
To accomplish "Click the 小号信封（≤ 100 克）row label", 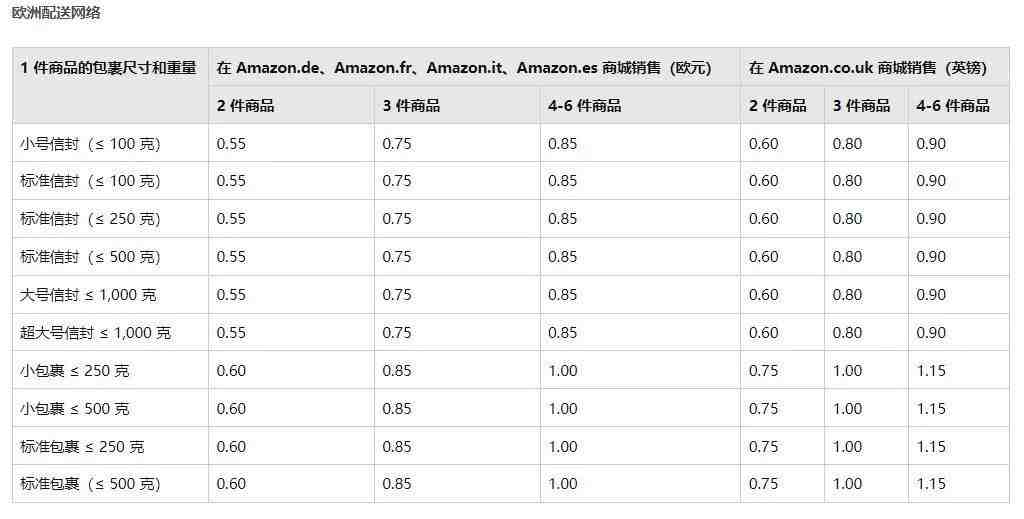I will [x=90, y=144].
